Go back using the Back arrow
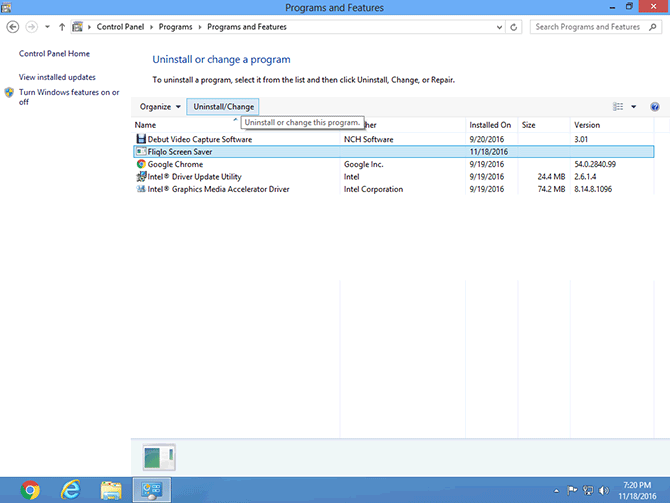Screen dimensions: 670x503 coord(13,27)
